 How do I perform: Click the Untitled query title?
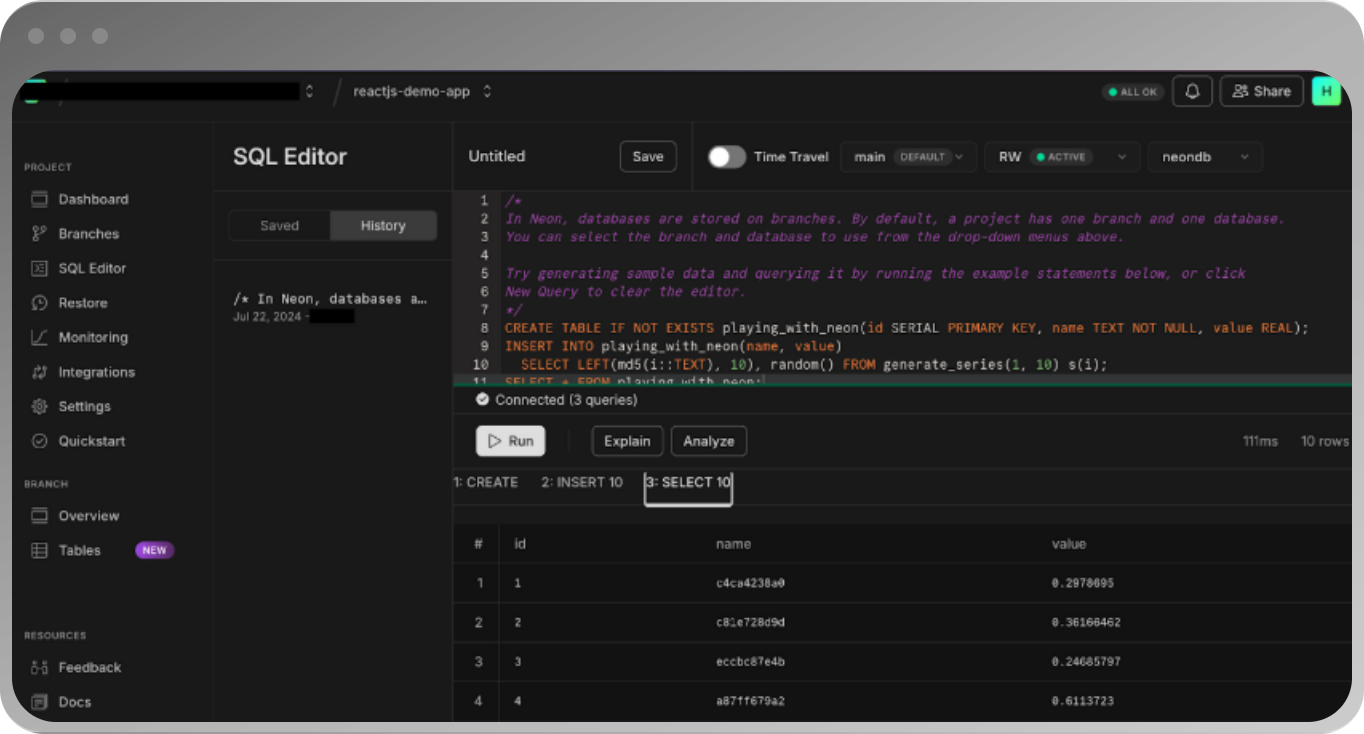point(497,157)
